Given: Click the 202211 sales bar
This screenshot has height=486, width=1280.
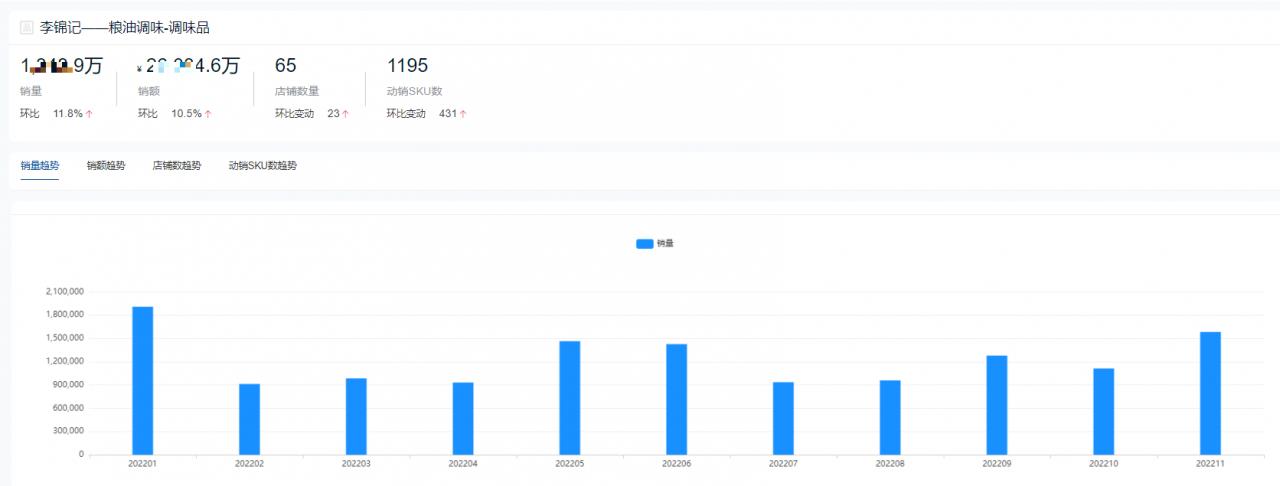Looking at the screenshot, I should coord(1210,394).
